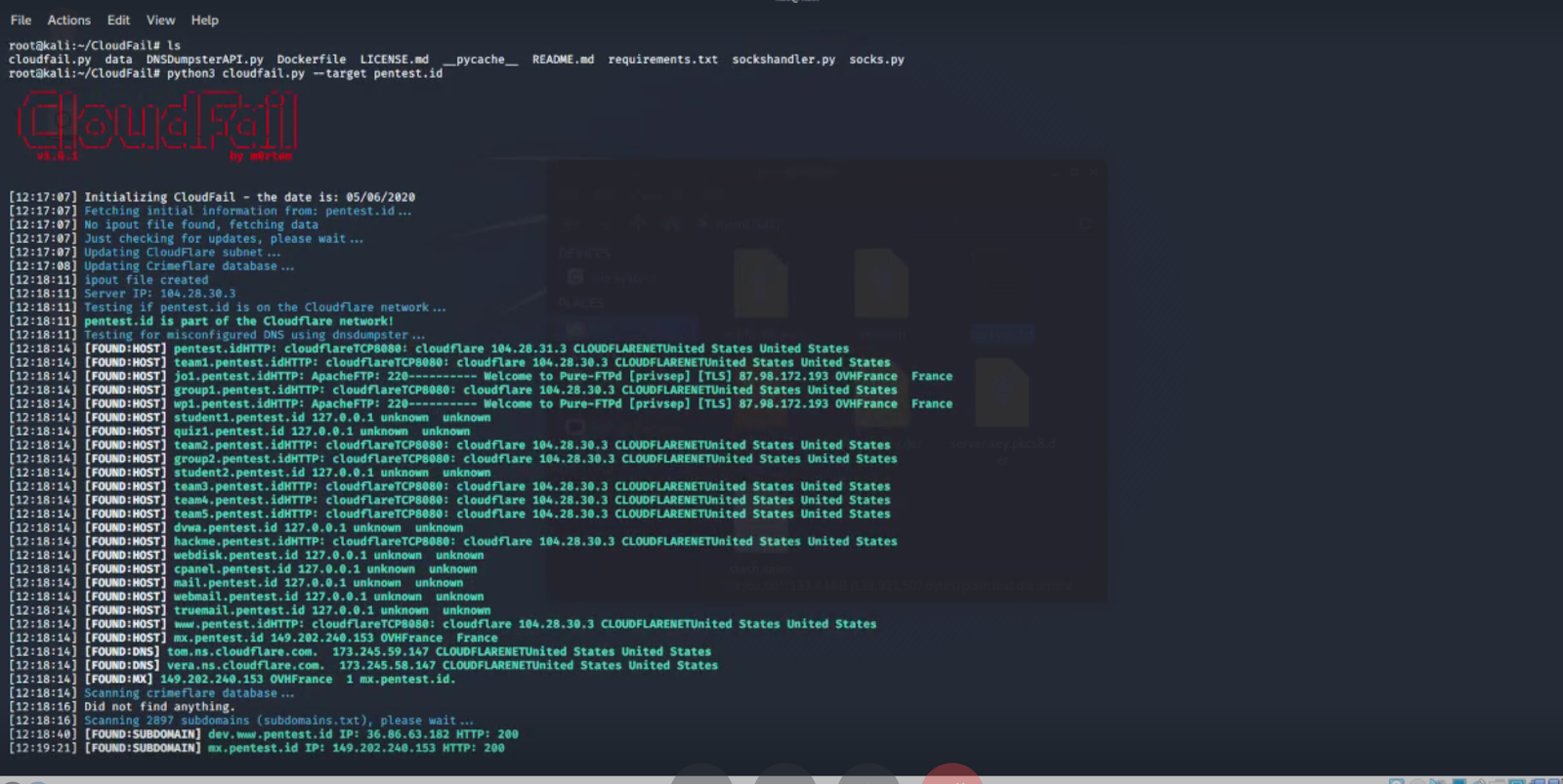The height and width of the screenshot is (784, 1563).
Task: Open the Edit menu
Action: click(118, 20)
